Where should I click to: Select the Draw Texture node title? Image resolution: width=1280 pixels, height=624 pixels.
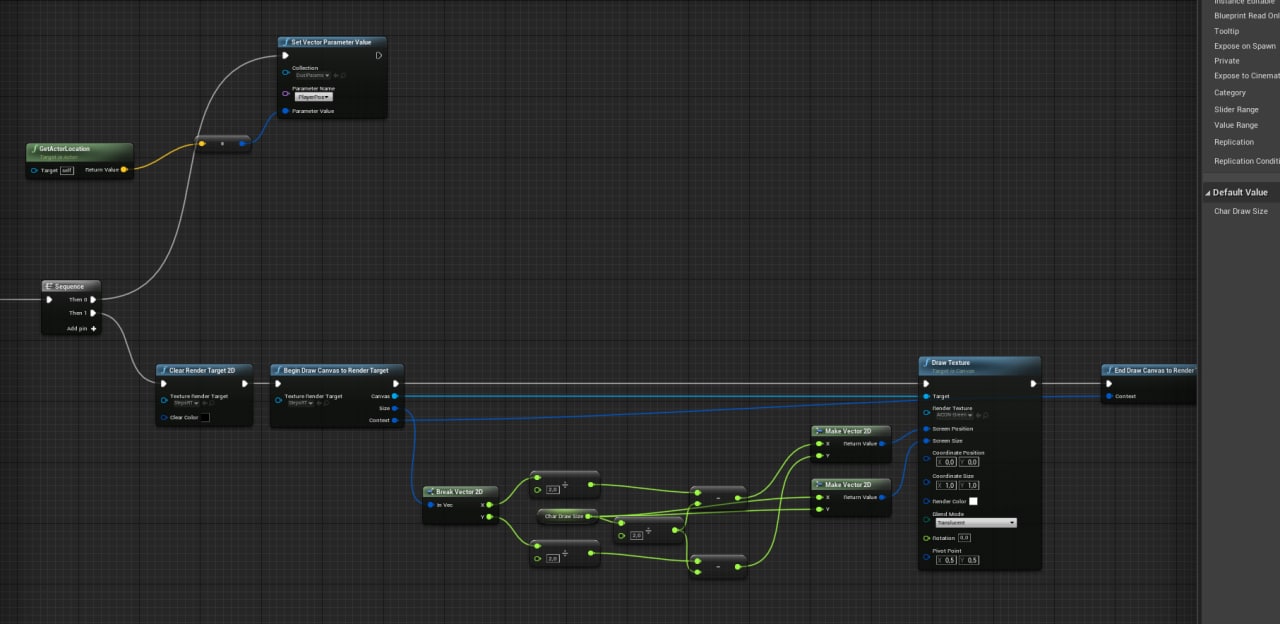[950, 363]
